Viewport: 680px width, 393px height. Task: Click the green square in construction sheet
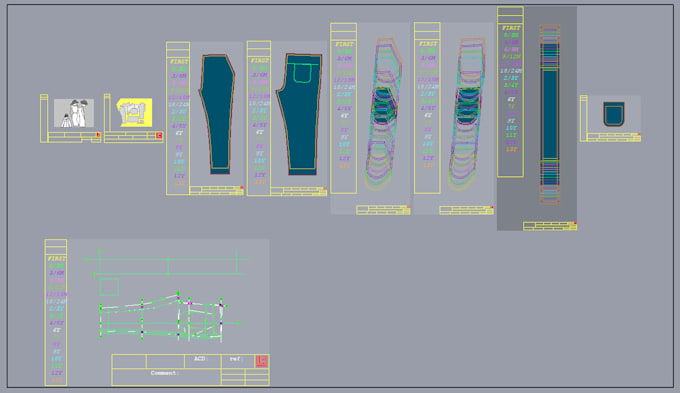point(109,287)
